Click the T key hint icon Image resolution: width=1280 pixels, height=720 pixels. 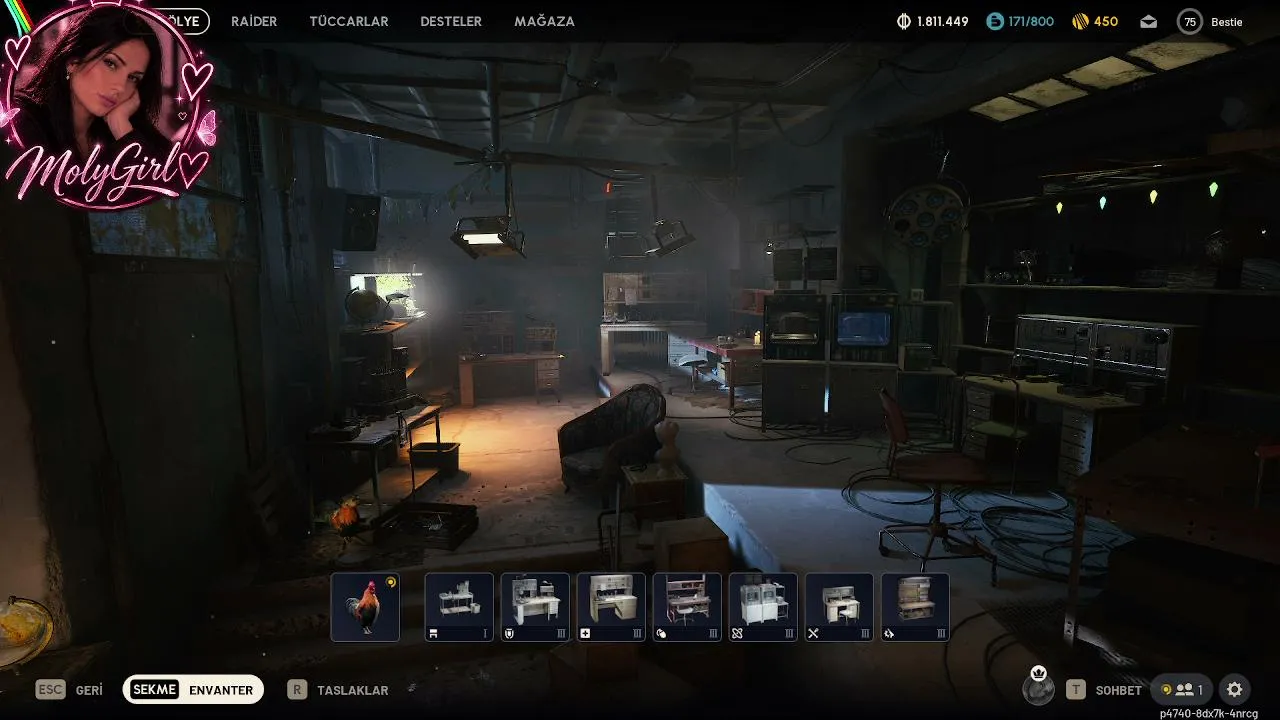[1076, 689]
